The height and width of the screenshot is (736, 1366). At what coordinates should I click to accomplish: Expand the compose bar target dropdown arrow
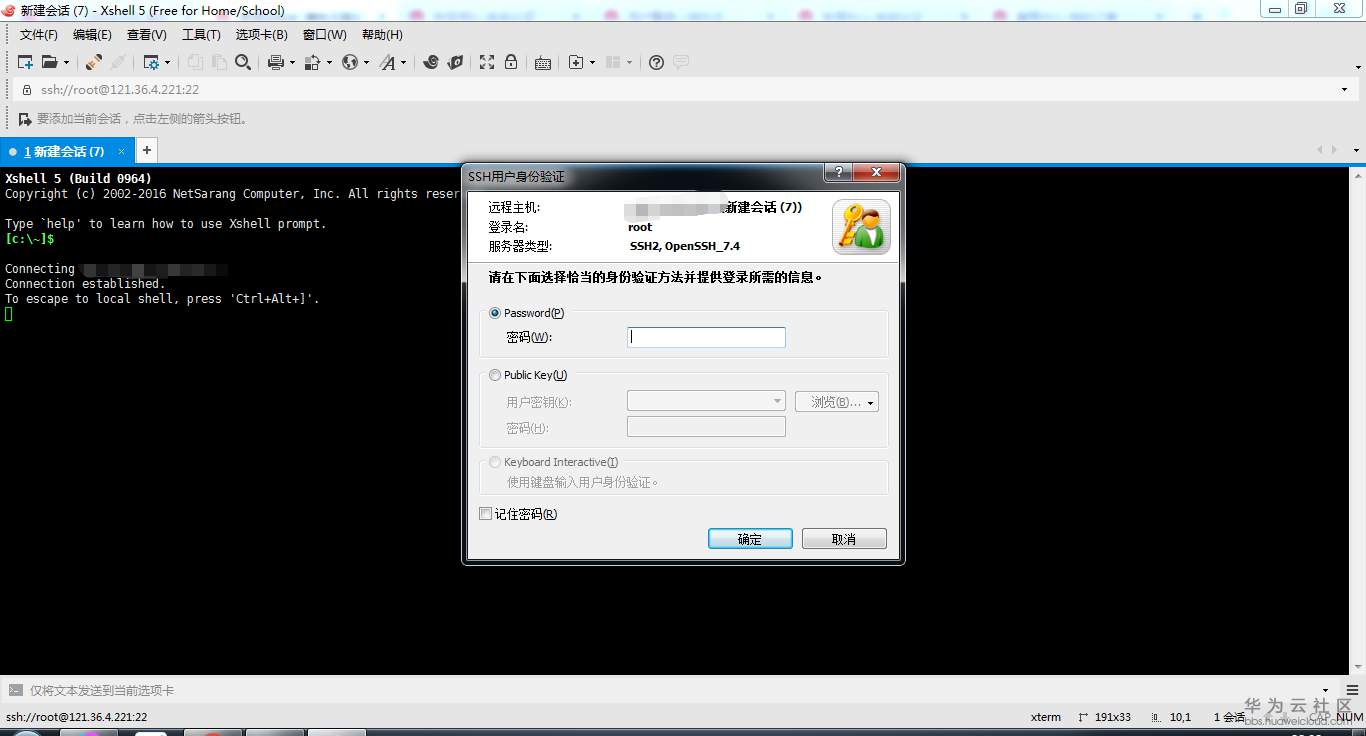pyautogui.click(x=1327, y=690)
